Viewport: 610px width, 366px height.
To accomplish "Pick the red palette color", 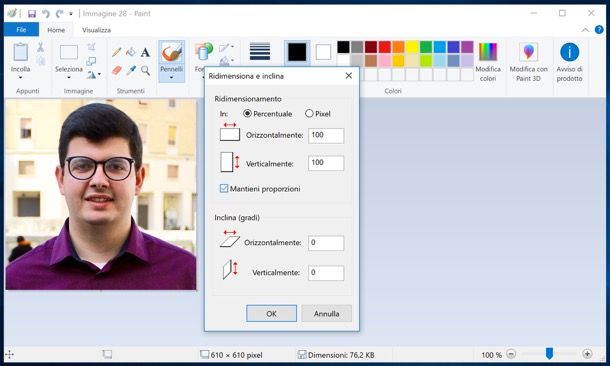I will (x=384, y=47).
